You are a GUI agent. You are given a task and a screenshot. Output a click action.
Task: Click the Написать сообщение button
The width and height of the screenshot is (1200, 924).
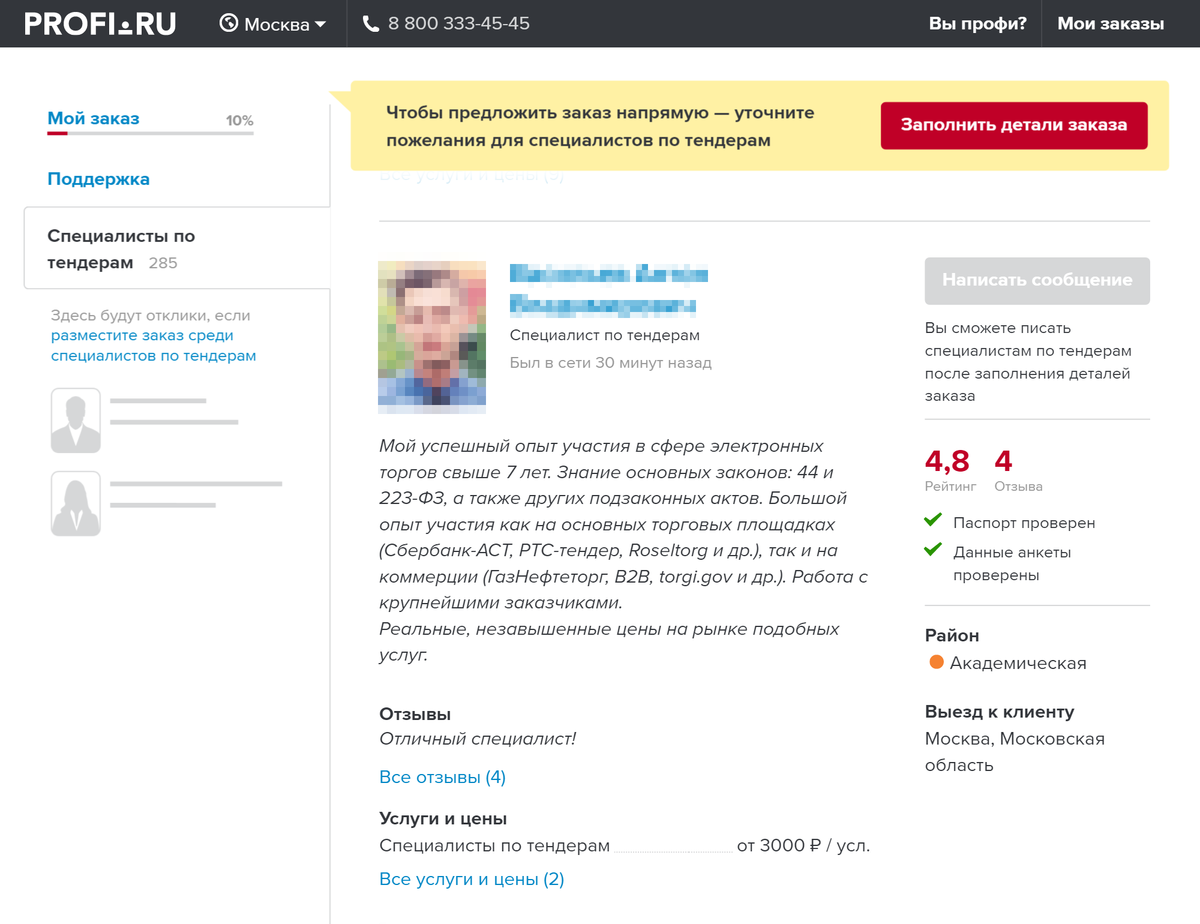pyautogui.click(x=1037, y=281)
